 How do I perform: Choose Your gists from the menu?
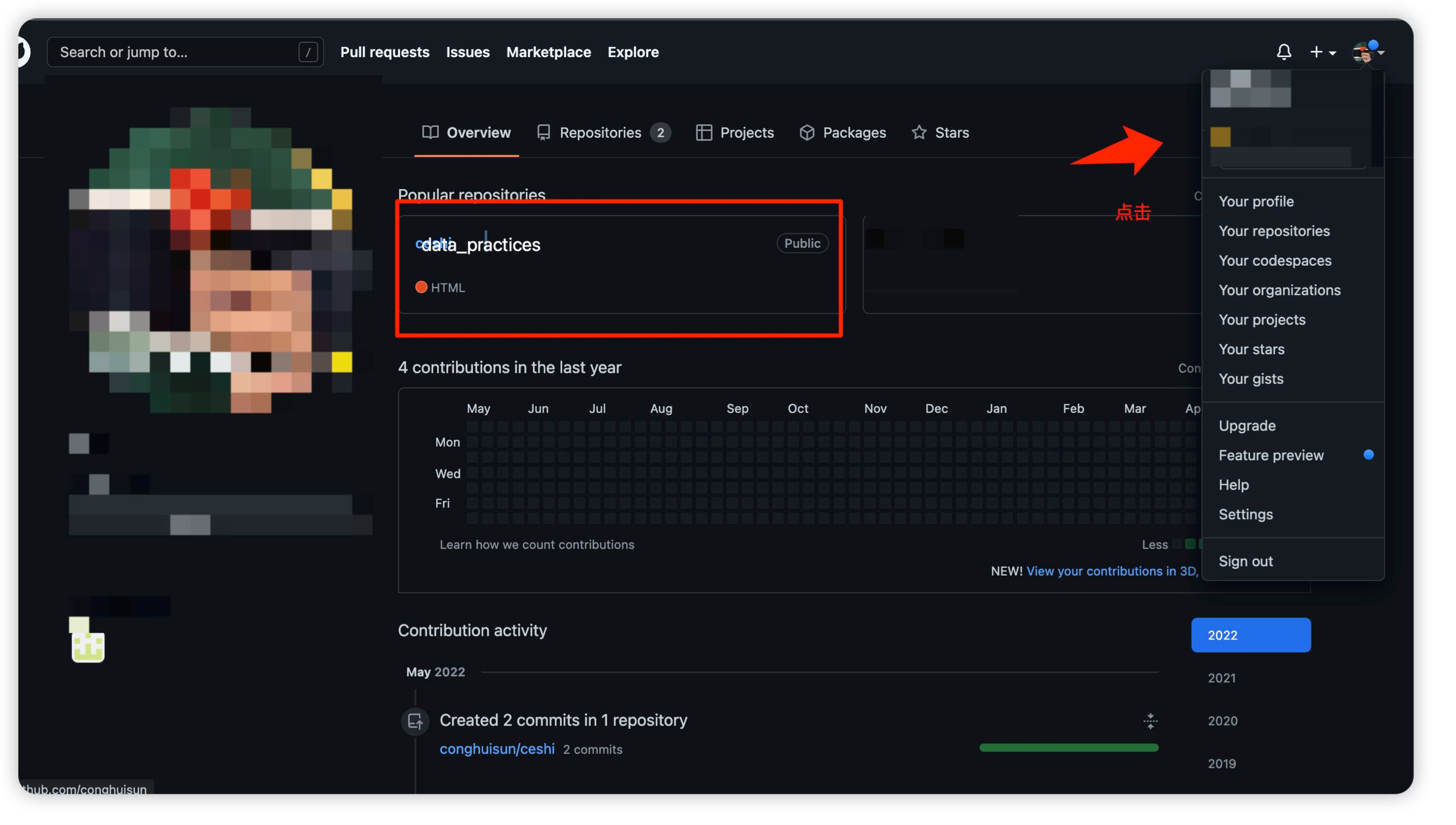(x=1292, y=378)
